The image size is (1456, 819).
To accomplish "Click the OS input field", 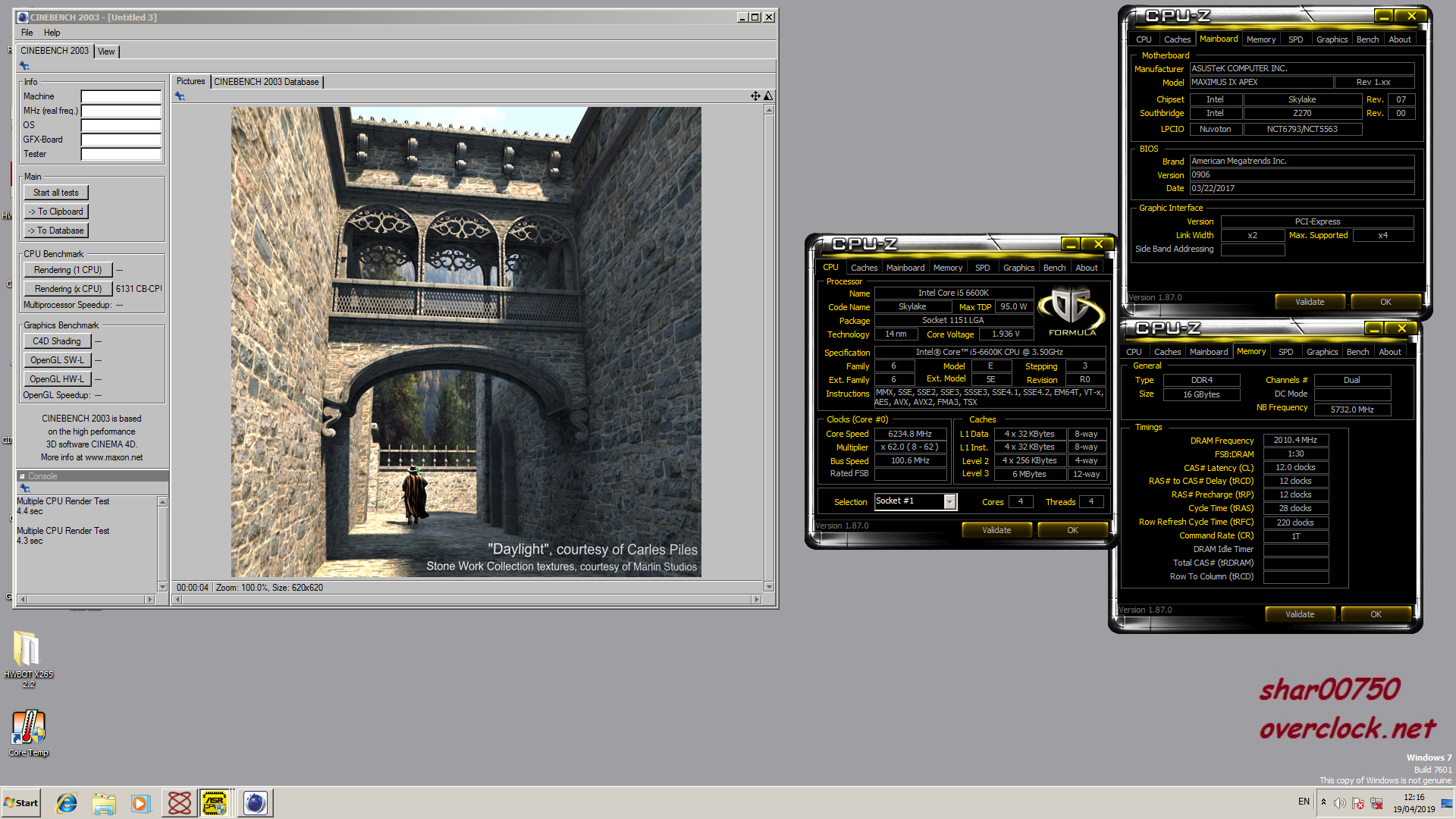I will (121, 125).
